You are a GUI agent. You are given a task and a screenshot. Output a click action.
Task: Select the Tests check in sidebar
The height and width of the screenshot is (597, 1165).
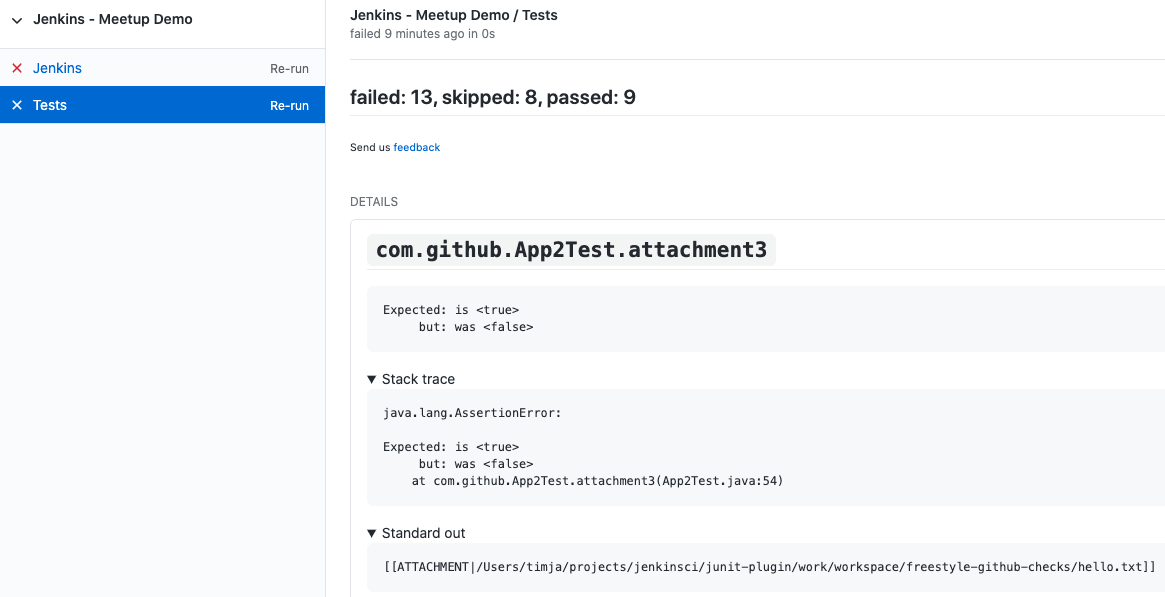(x=49, y=104)
